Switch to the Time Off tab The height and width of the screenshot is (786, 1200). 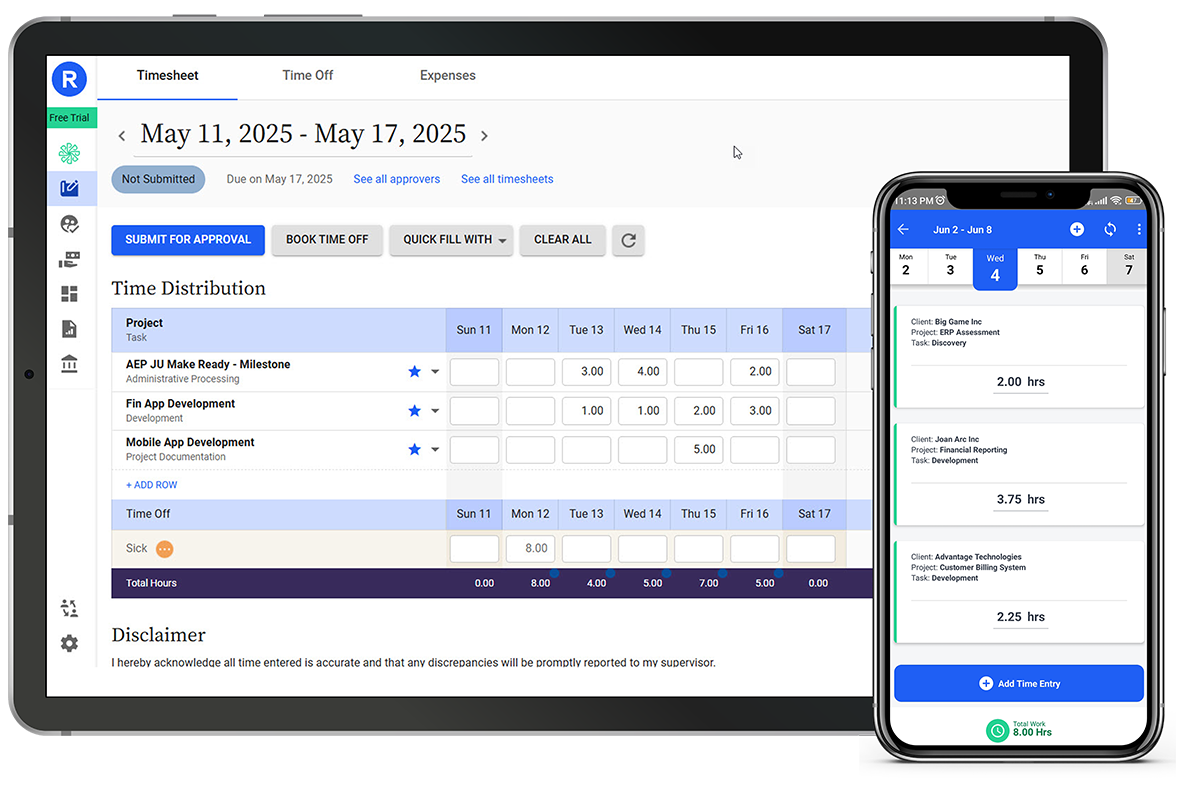coord(307,75)
